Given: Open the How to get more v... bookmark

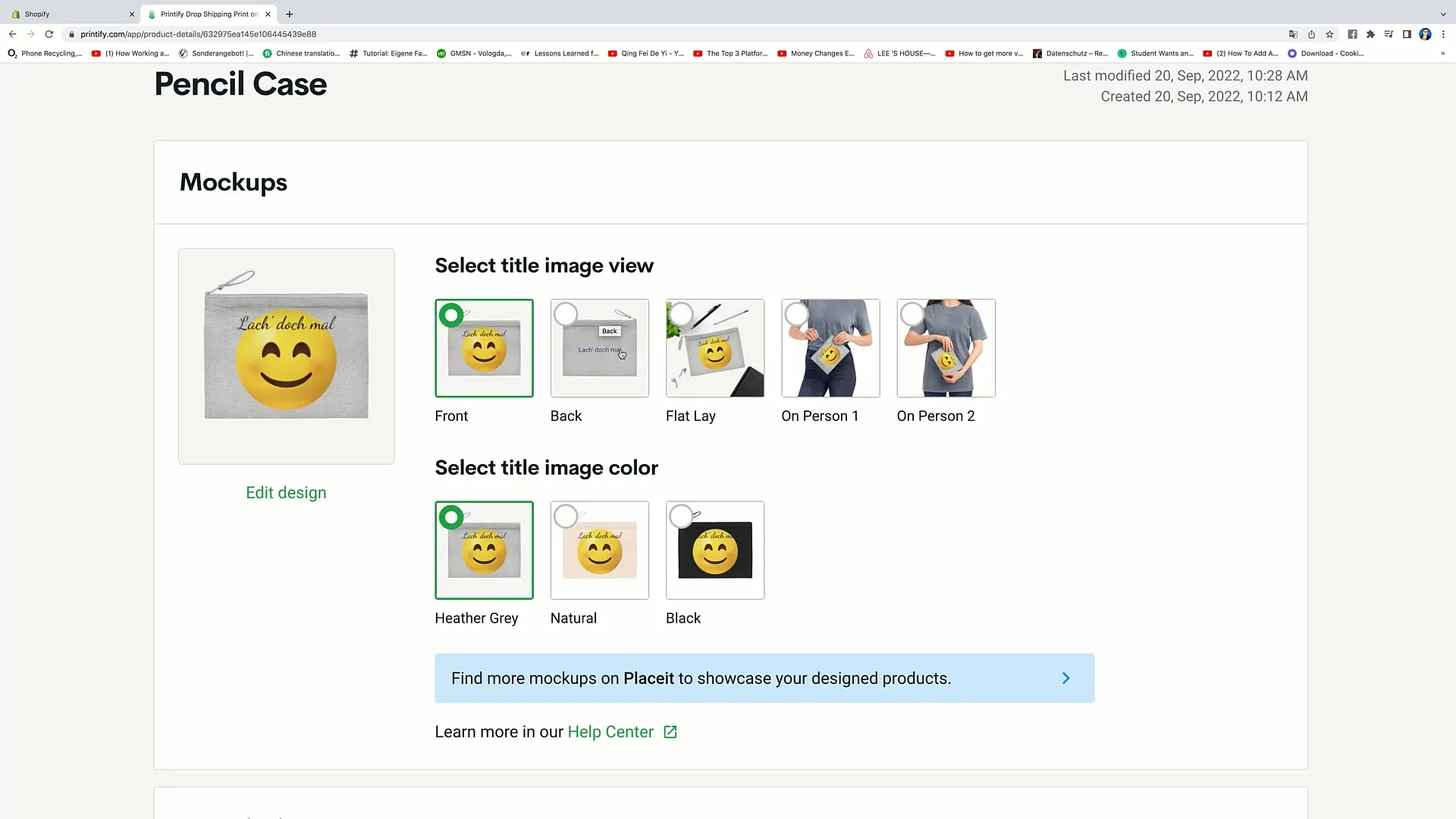Looking at the screenshot, I should pyautogui.click(x=984, y=53).
